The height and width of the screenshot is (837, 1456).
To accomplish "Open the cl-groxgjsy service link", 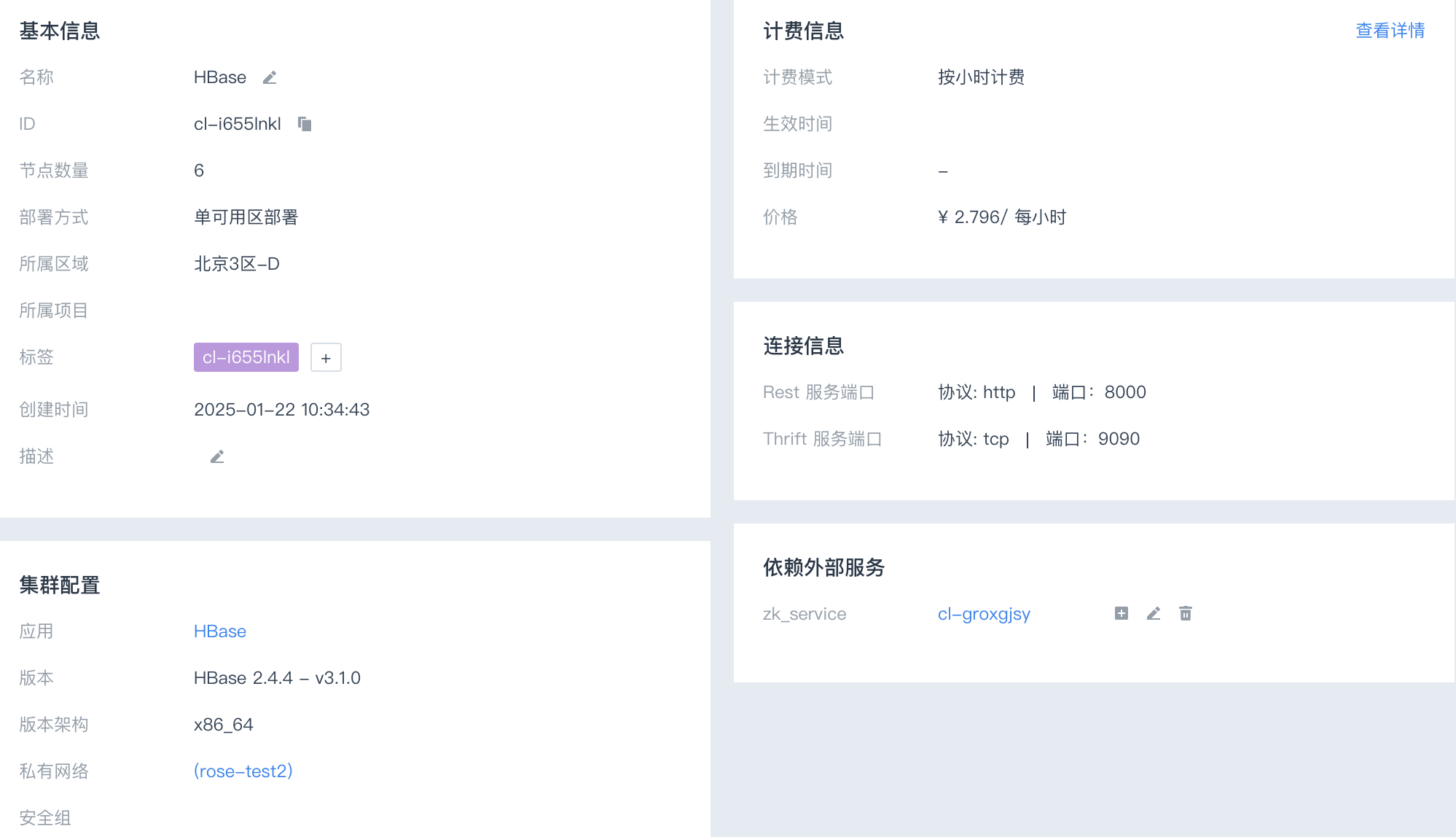I will pos(984,614).
